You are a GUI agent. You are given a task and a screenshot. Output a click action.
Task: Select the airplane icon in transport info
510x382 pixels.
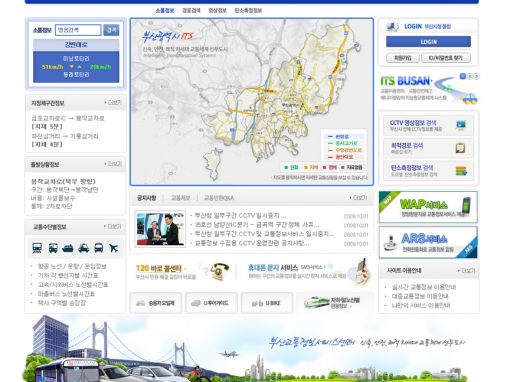[x=114, y=248]
